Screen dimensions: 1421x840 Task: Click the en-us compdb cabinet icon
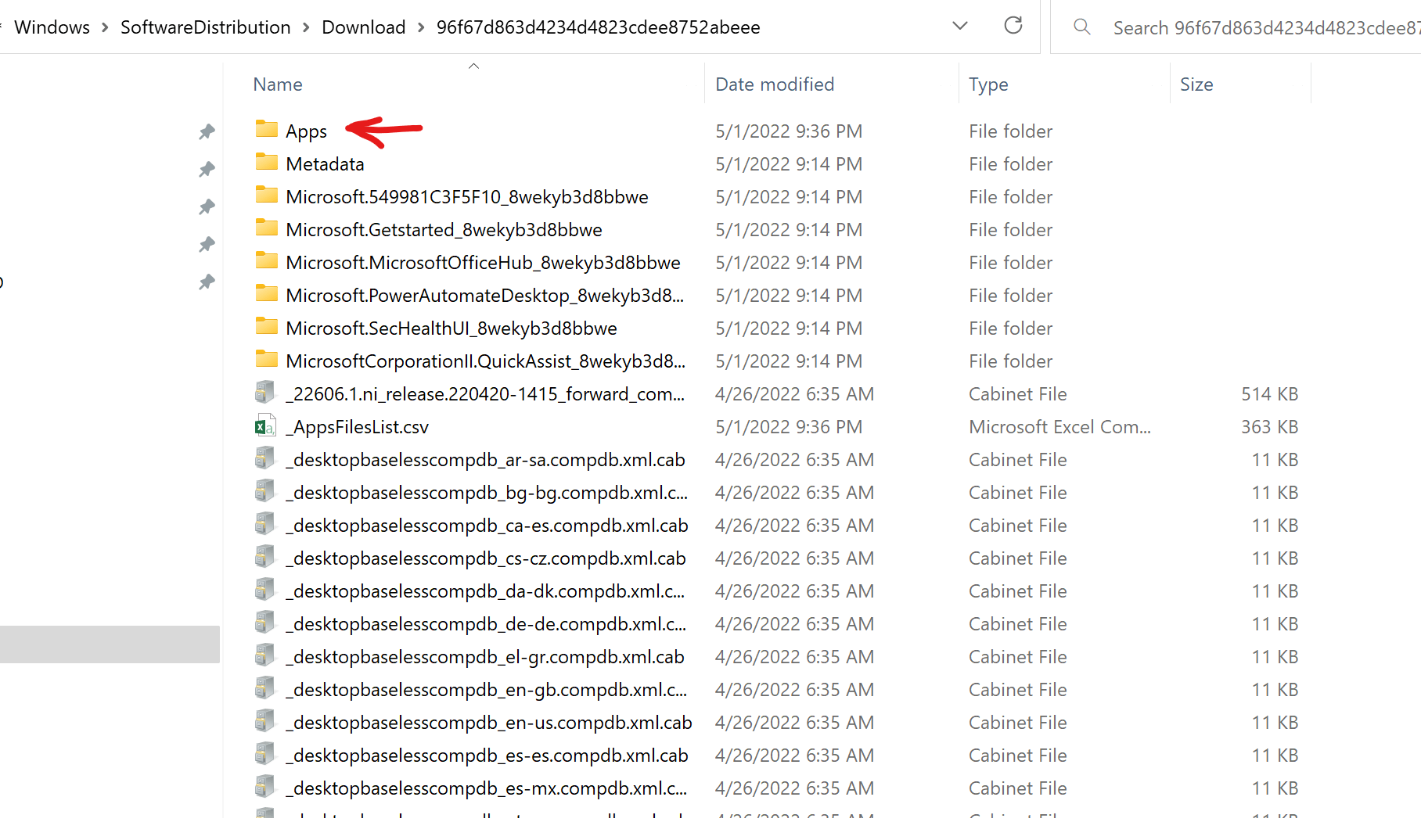click(x=265, y=720)
